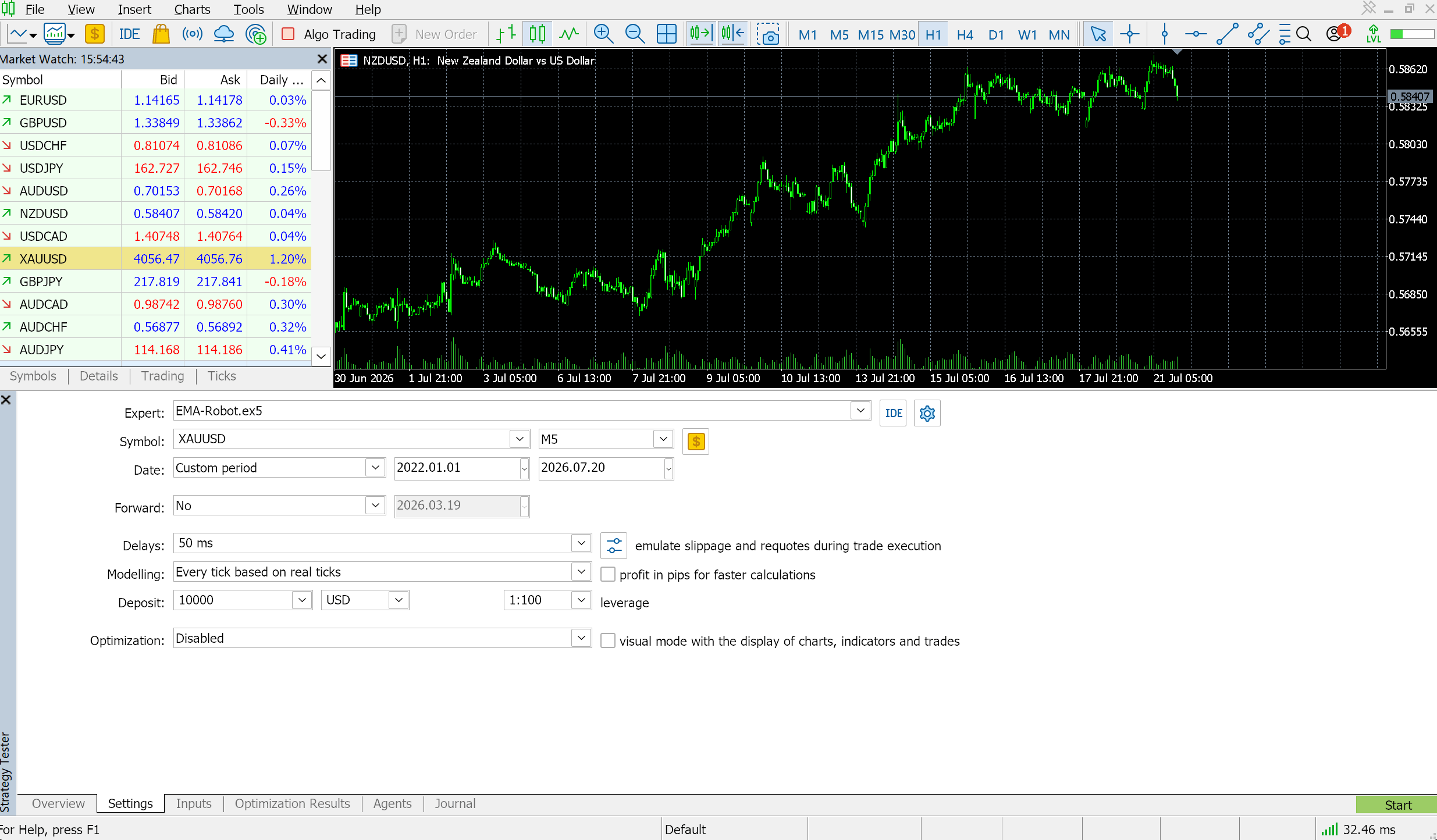Draw Fibonacci retracement tool

[1285, 34]
